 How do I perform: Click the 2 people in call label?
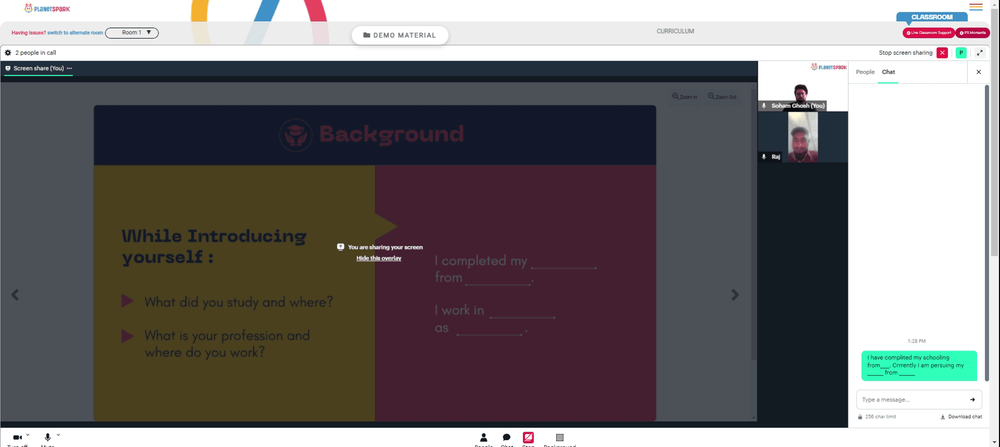tap(36, 53)
